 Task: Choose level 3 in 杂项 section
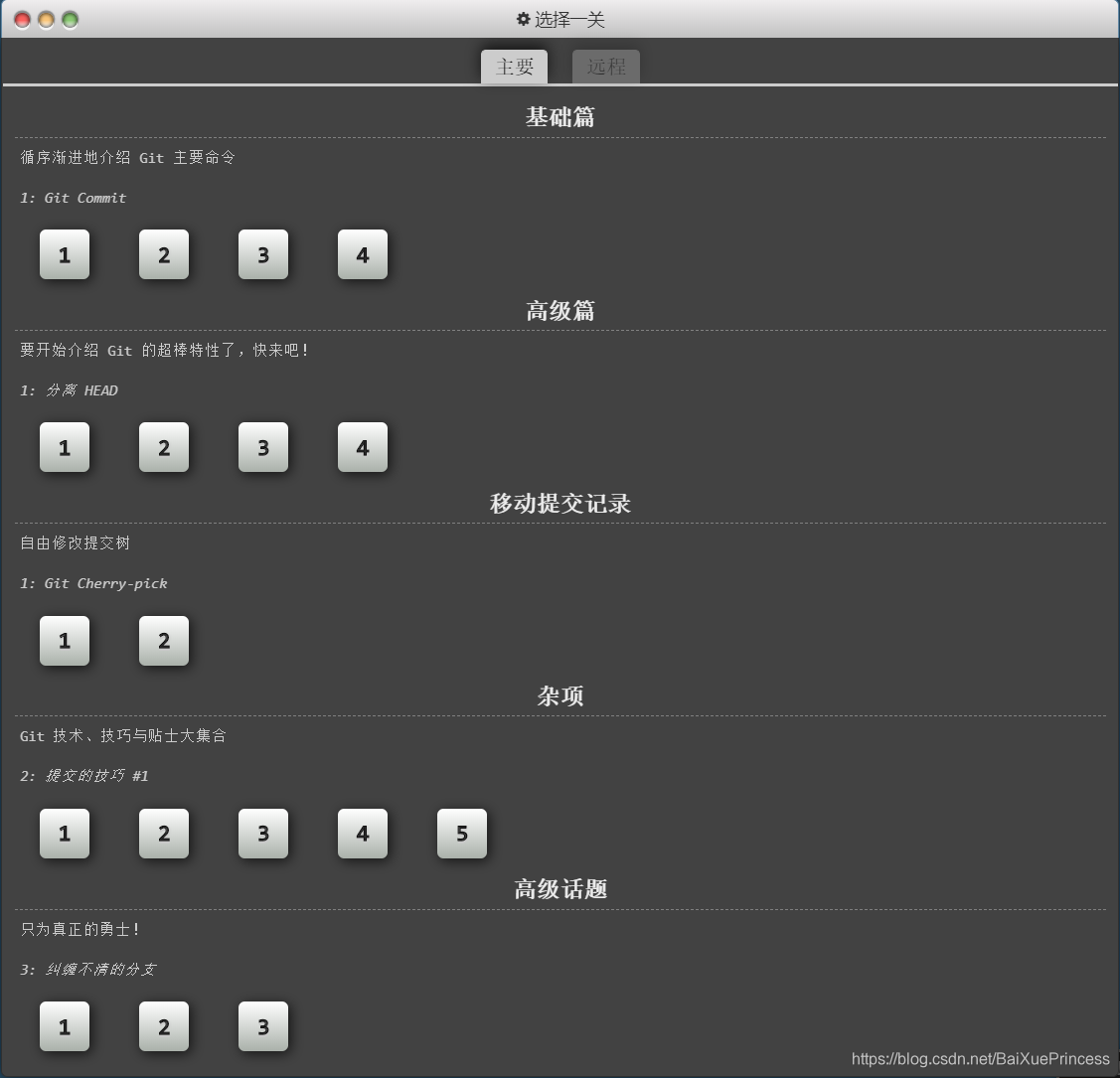pos(262,834)
